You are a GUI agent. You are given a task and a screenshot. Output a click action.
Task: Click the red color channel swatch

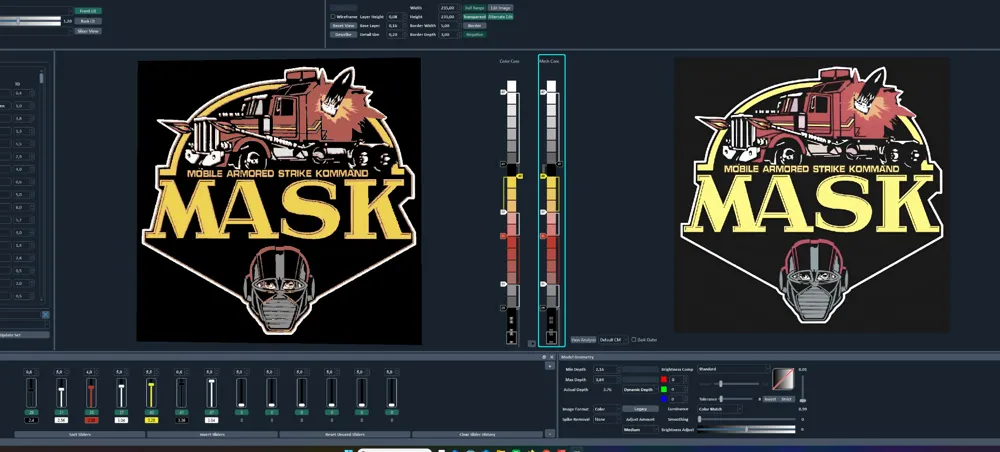pyautogui.click(x=664, y=379)
